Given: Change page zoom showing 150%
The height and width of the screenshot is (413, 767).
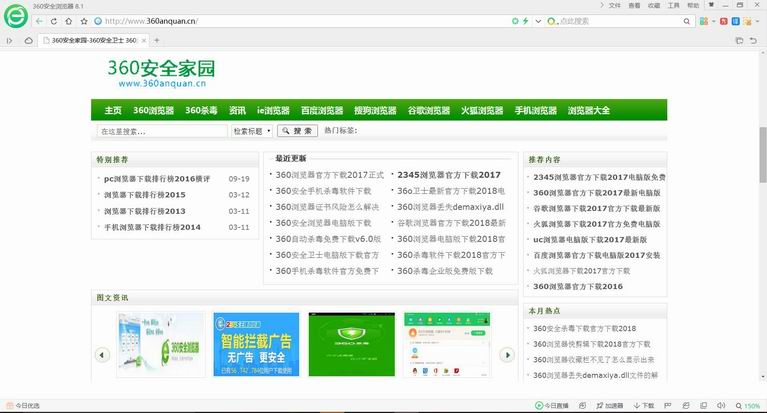Looking at the screenshot, I should 748,406.
